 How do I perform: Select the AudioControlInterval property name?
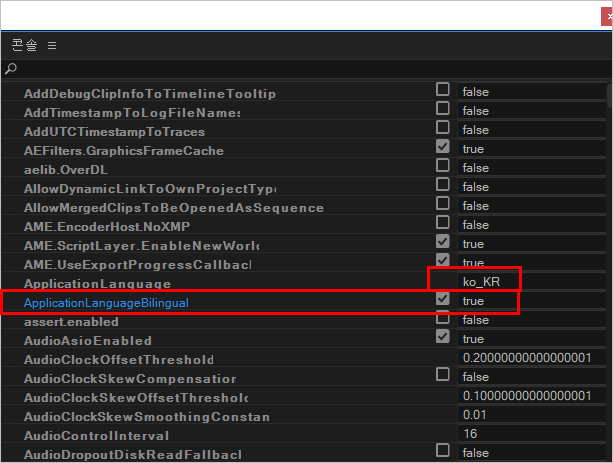(x=96, y=436)
